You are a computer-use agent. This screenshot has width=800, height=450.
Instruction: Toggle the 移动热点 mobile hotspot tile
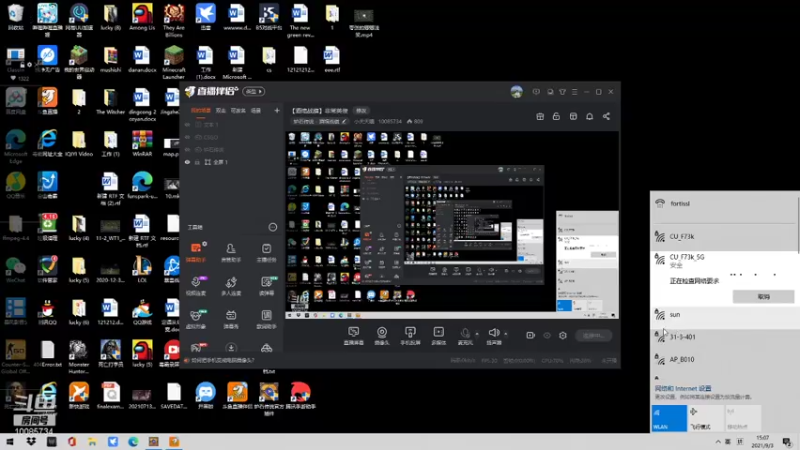click(742, 418)
